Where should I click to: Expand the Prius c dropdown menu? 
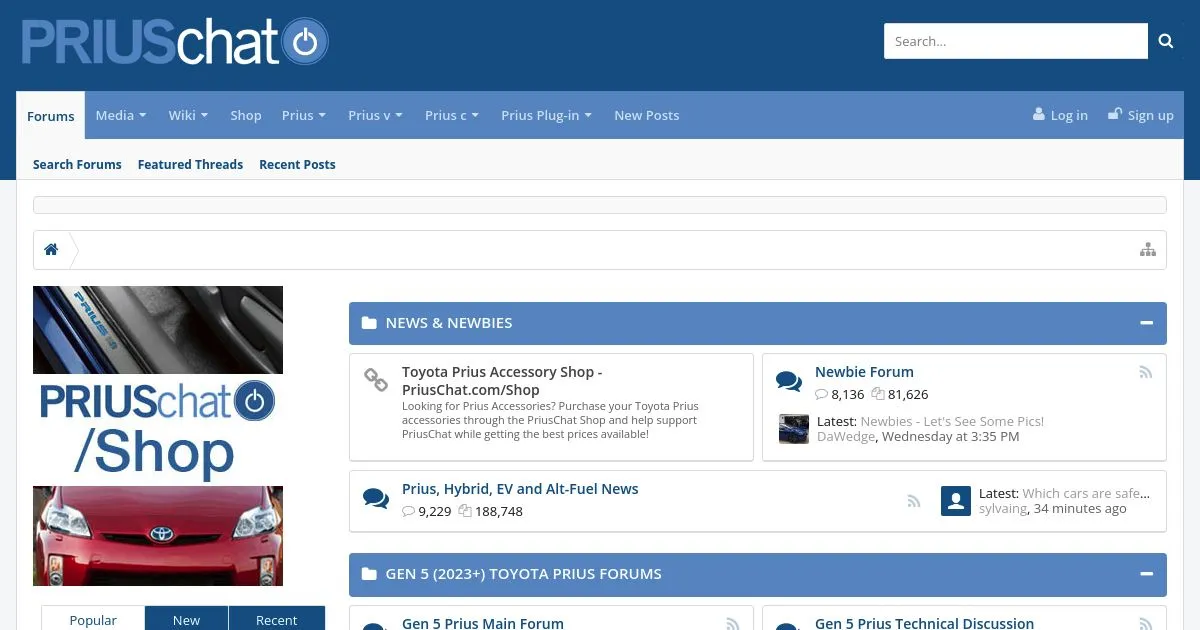click(452, 115)
